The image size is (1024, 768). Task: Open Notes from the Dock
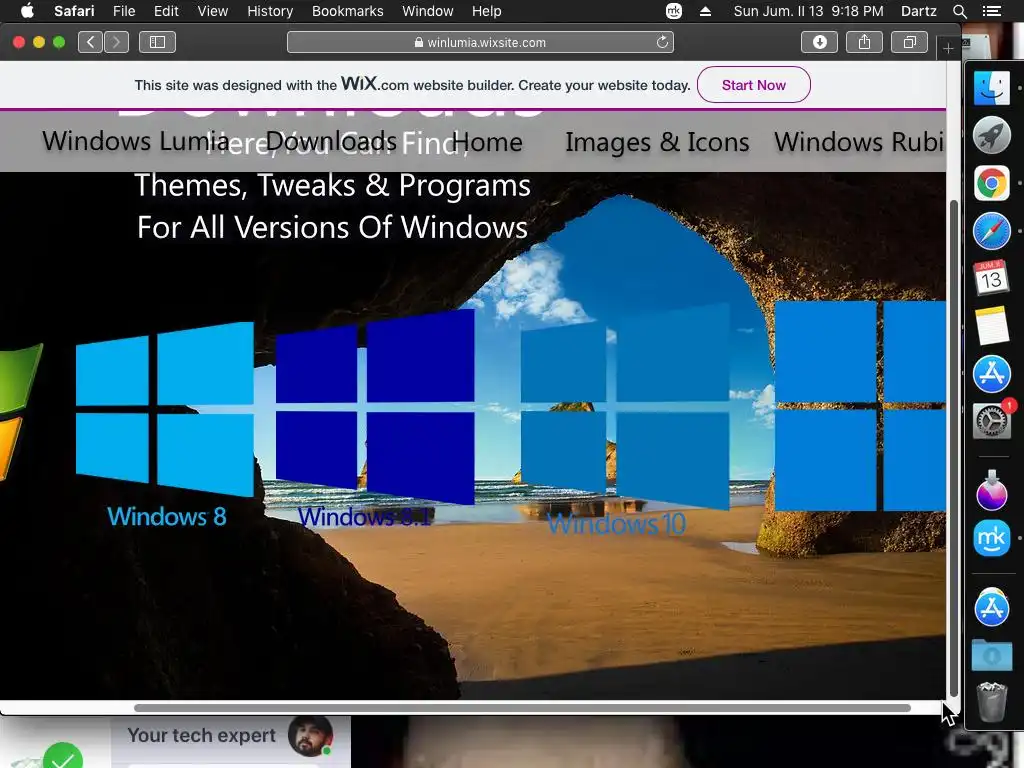(x=991, y=326)
